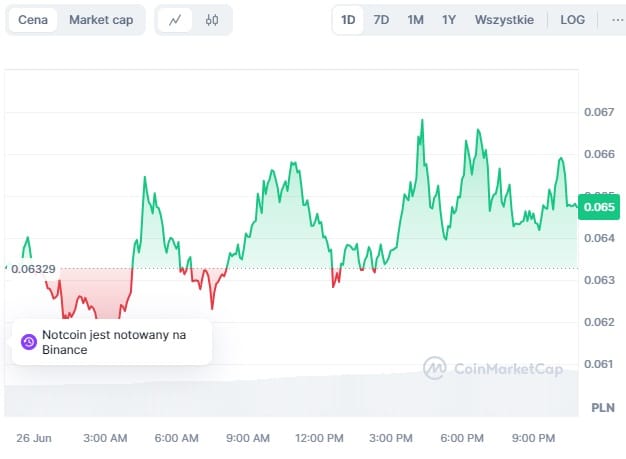The width and height of the screenshot is (626, 459).
Task: Click the purple Notcoin event icon
Action: 29,342
